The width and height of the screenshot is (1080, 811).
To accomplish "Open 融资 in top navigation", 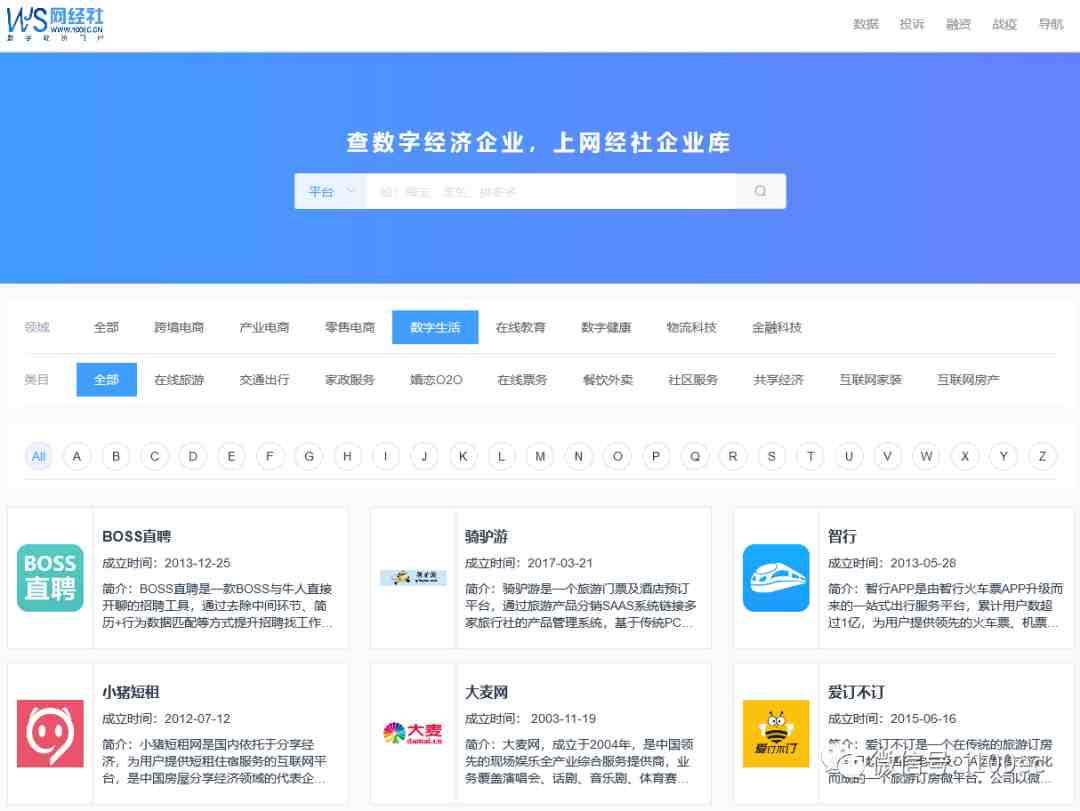I will [958, 24].
